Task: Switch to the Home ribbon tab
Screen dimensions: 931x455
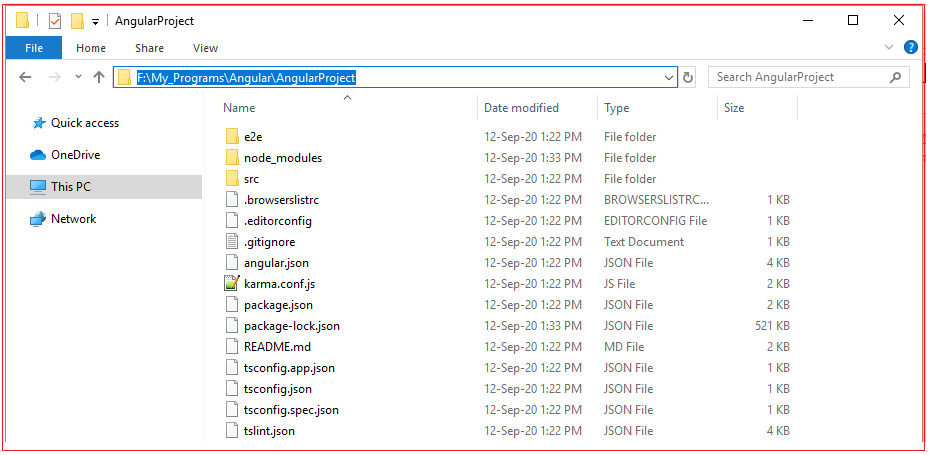Action: [x=91, y=48]
